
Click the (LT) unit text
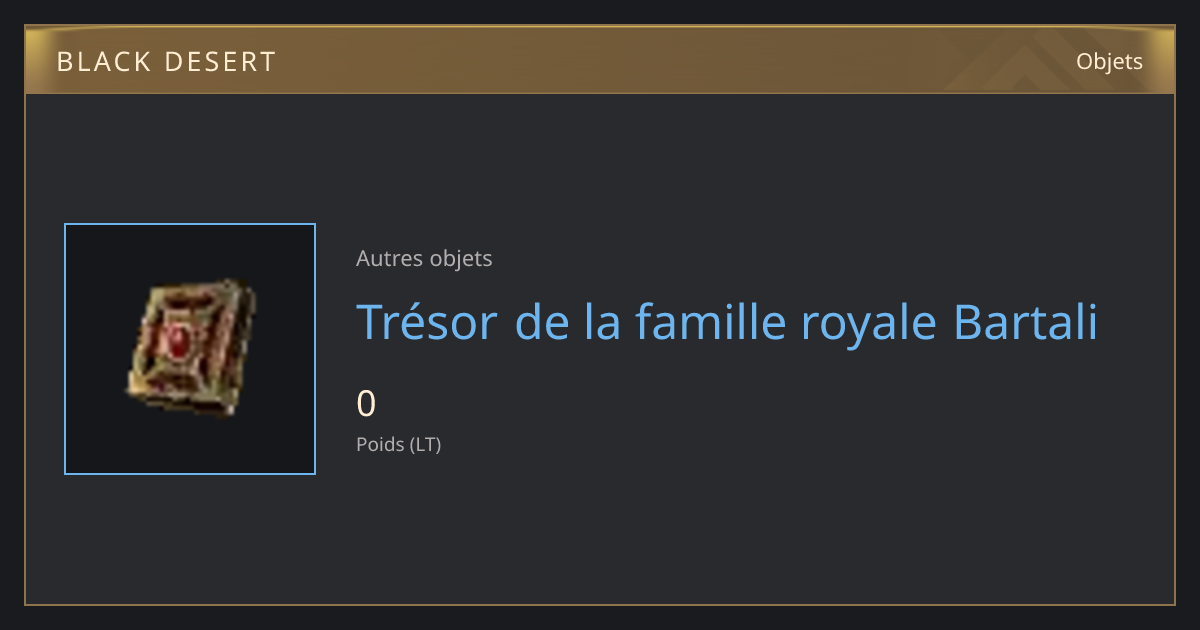pos(425,444)
